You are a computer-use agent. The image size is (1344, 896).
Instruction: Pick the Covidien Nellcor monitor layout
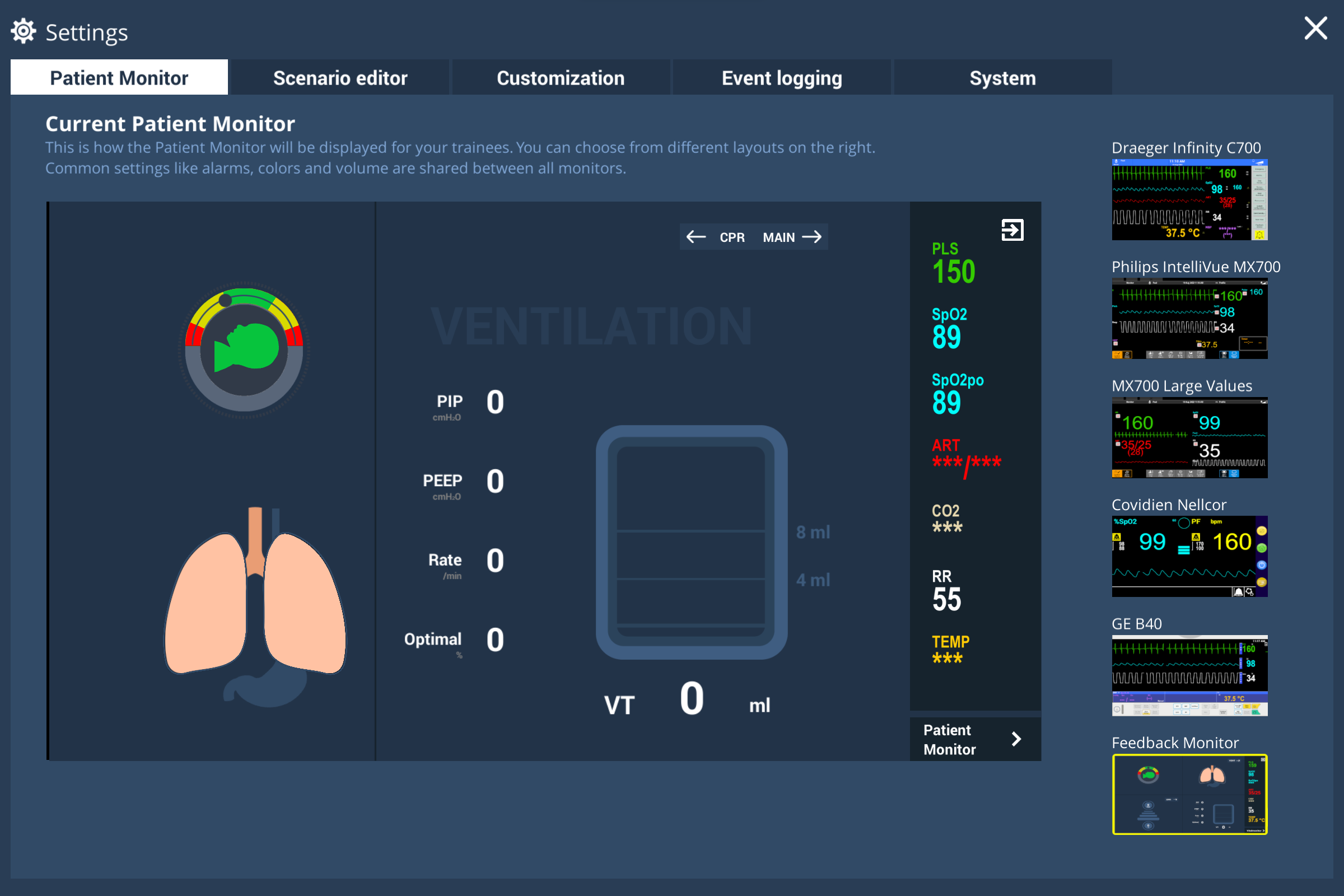[1189, 556]
